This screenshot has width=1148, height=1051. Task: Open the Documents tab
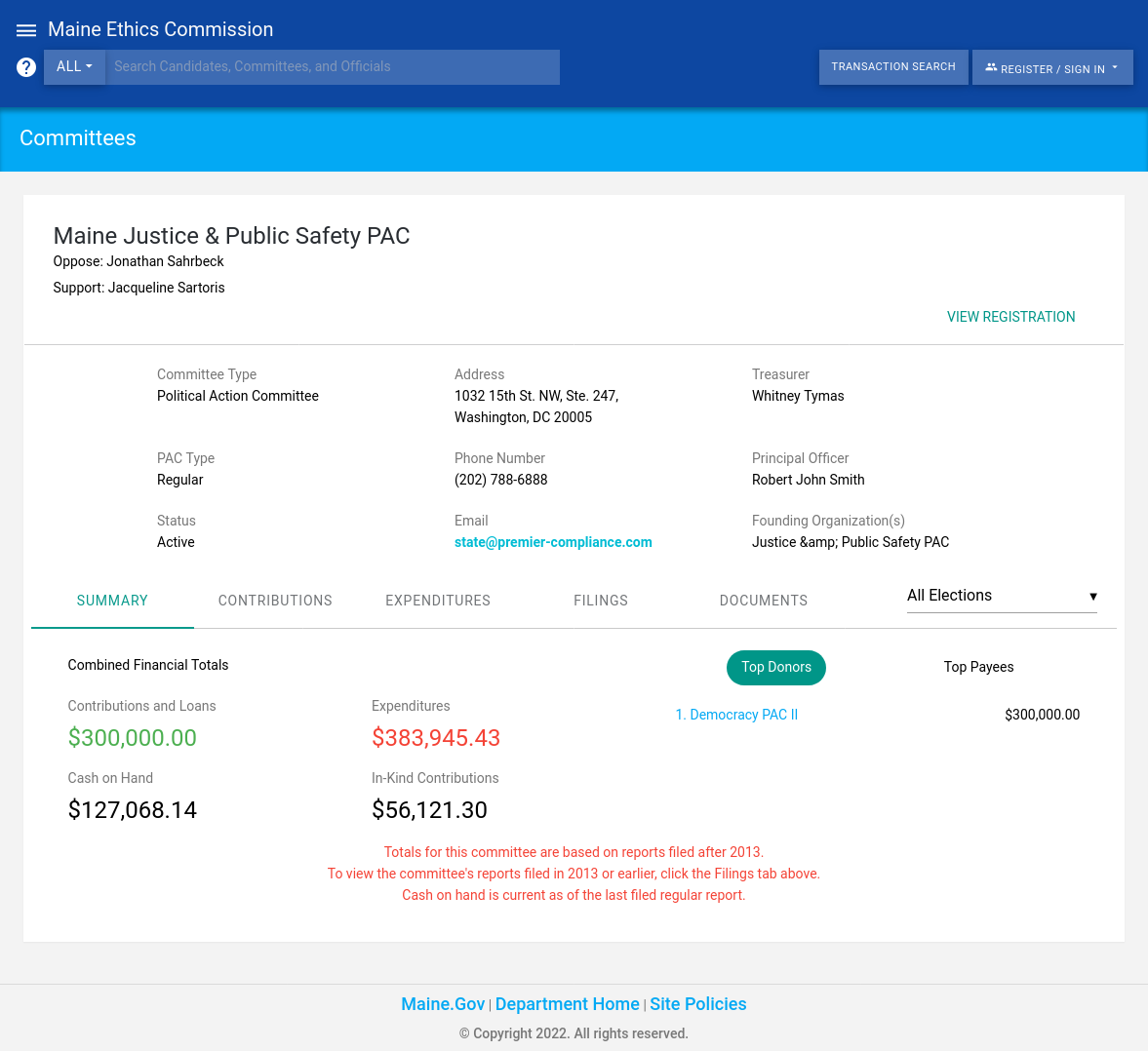(x=763, y=601)
